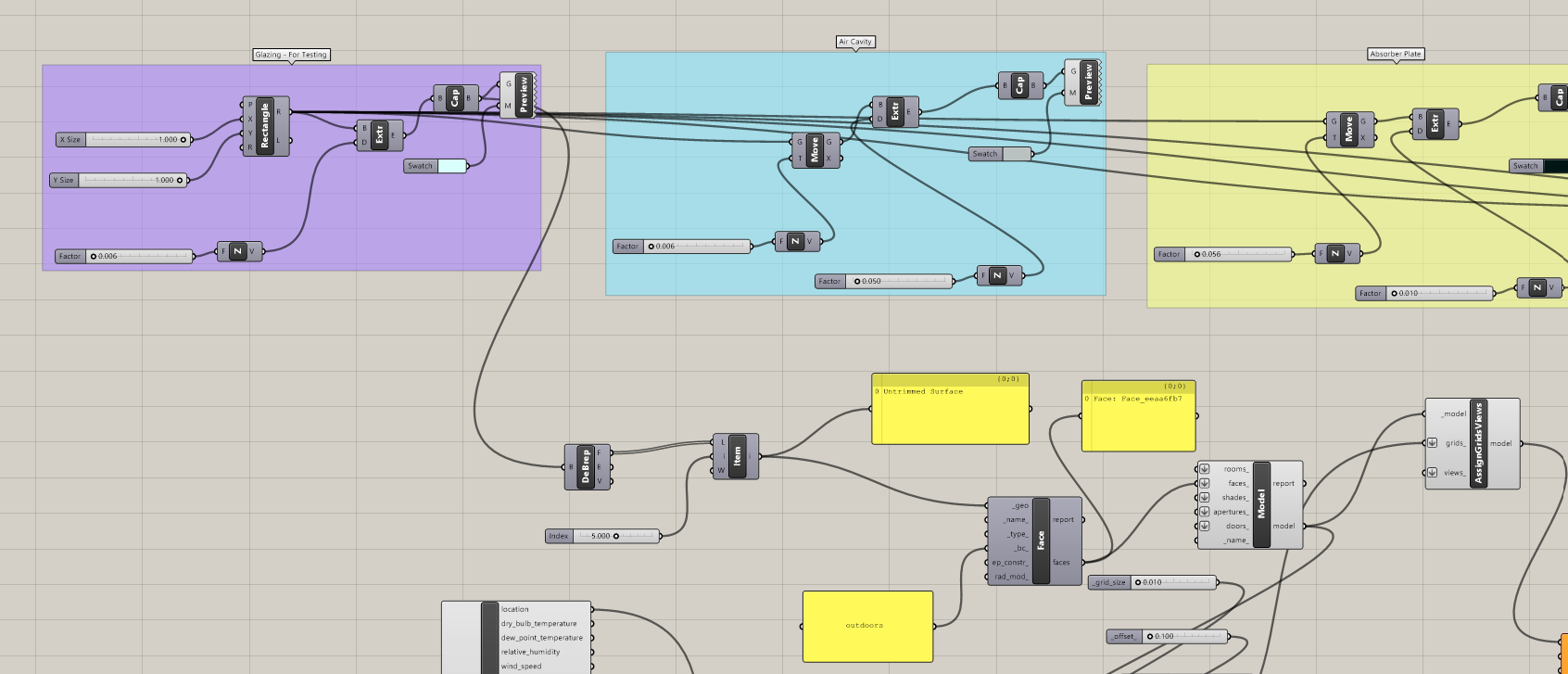Image resolution: width=1568 pixels, height=674 pixels.
Task: Select the Rectangle component
Action: pos(264,126)
